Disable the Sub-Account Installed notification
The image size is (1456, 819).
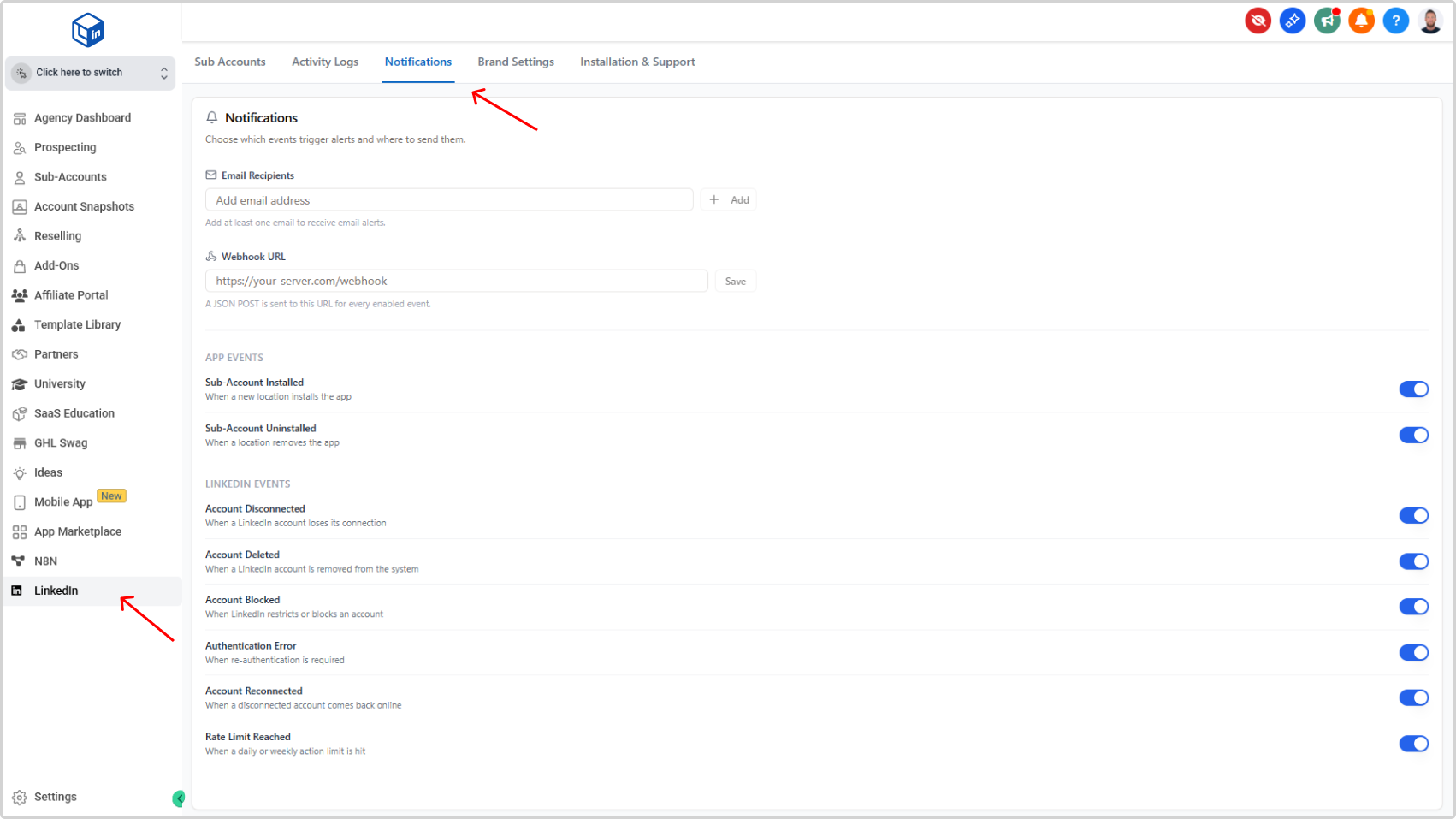click(1414, 389)
